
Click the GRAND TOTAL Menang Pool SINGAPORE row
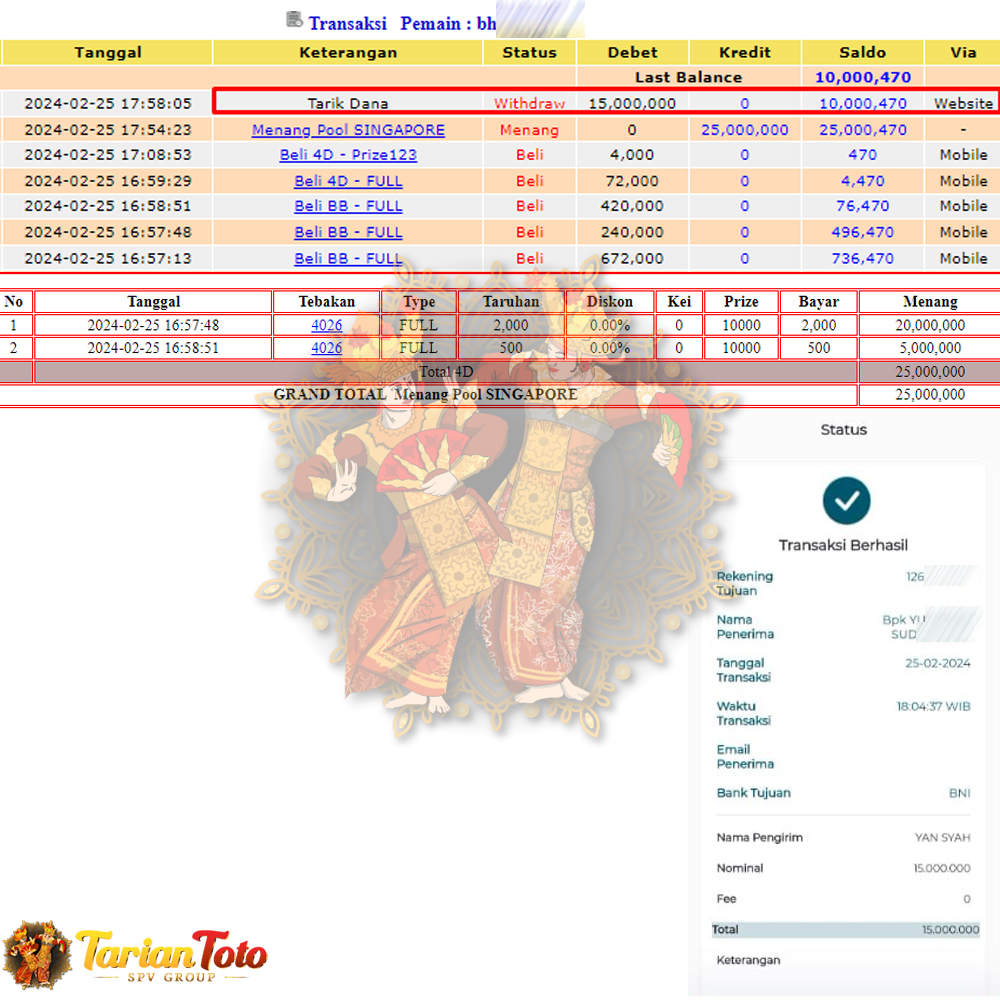pyautogui.click(x=426, y=395)
